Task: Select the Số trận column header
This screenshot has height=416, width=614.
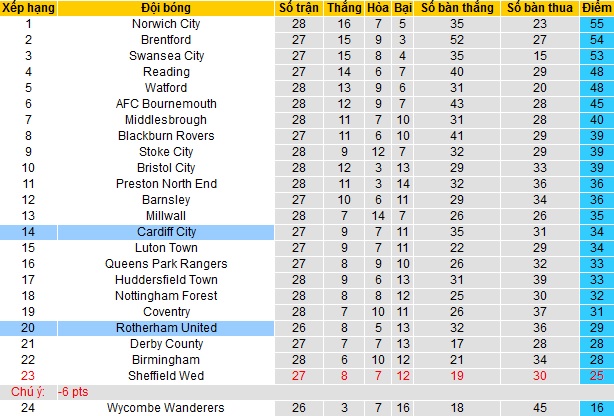Action: (x=299, y=8)
